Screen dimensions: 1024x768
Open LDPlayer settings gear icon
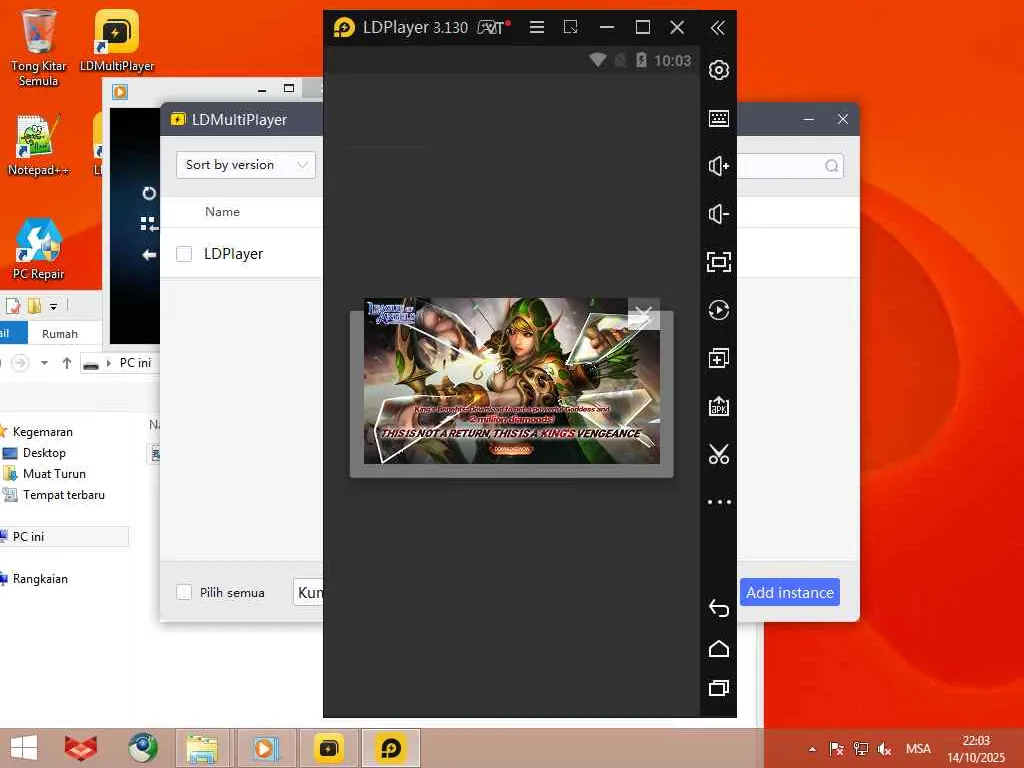718,70
